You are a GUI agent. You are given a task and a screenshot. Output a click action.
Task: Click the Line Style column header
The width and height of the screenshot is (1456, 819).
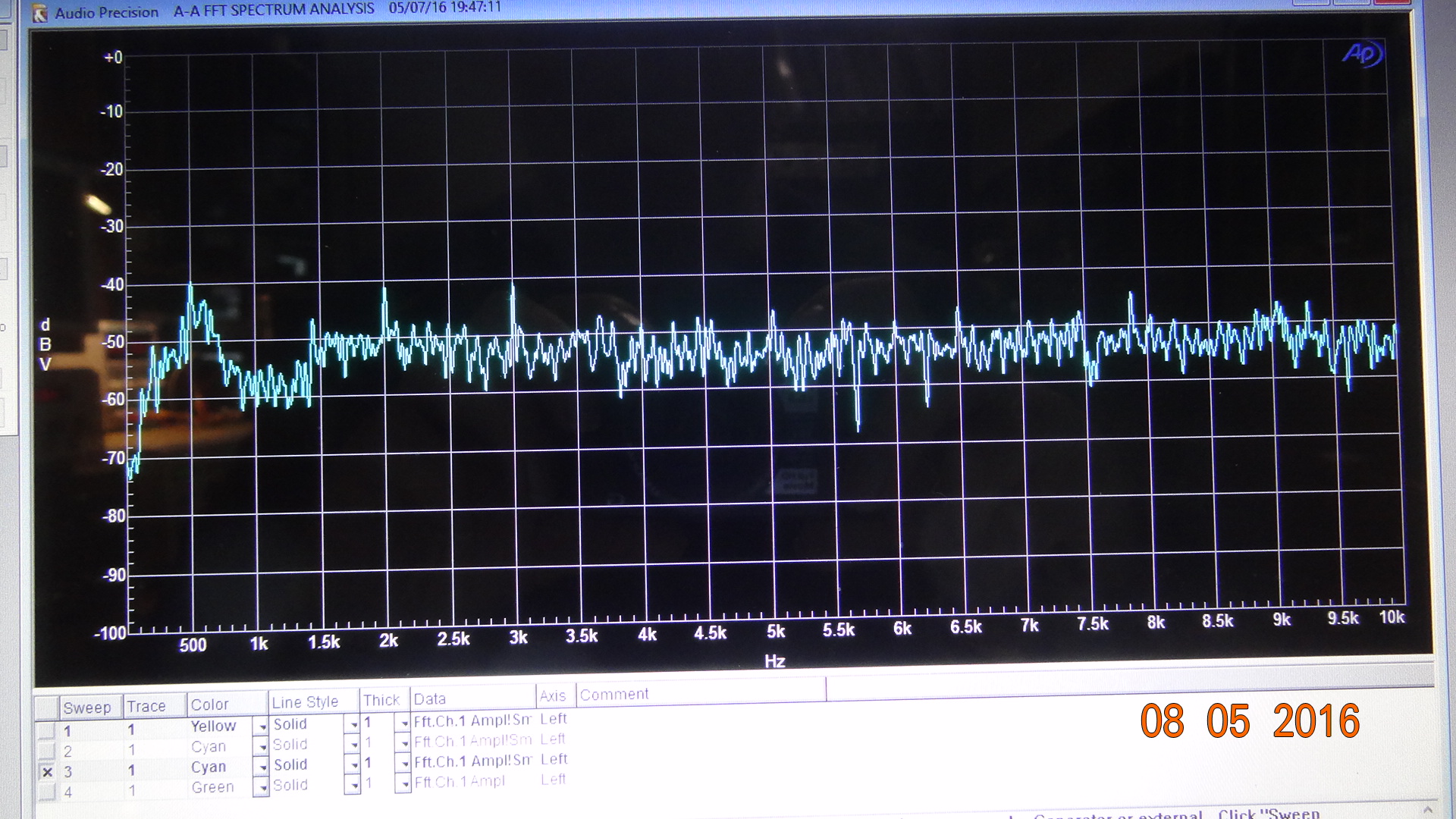click(x=313, y=702)
